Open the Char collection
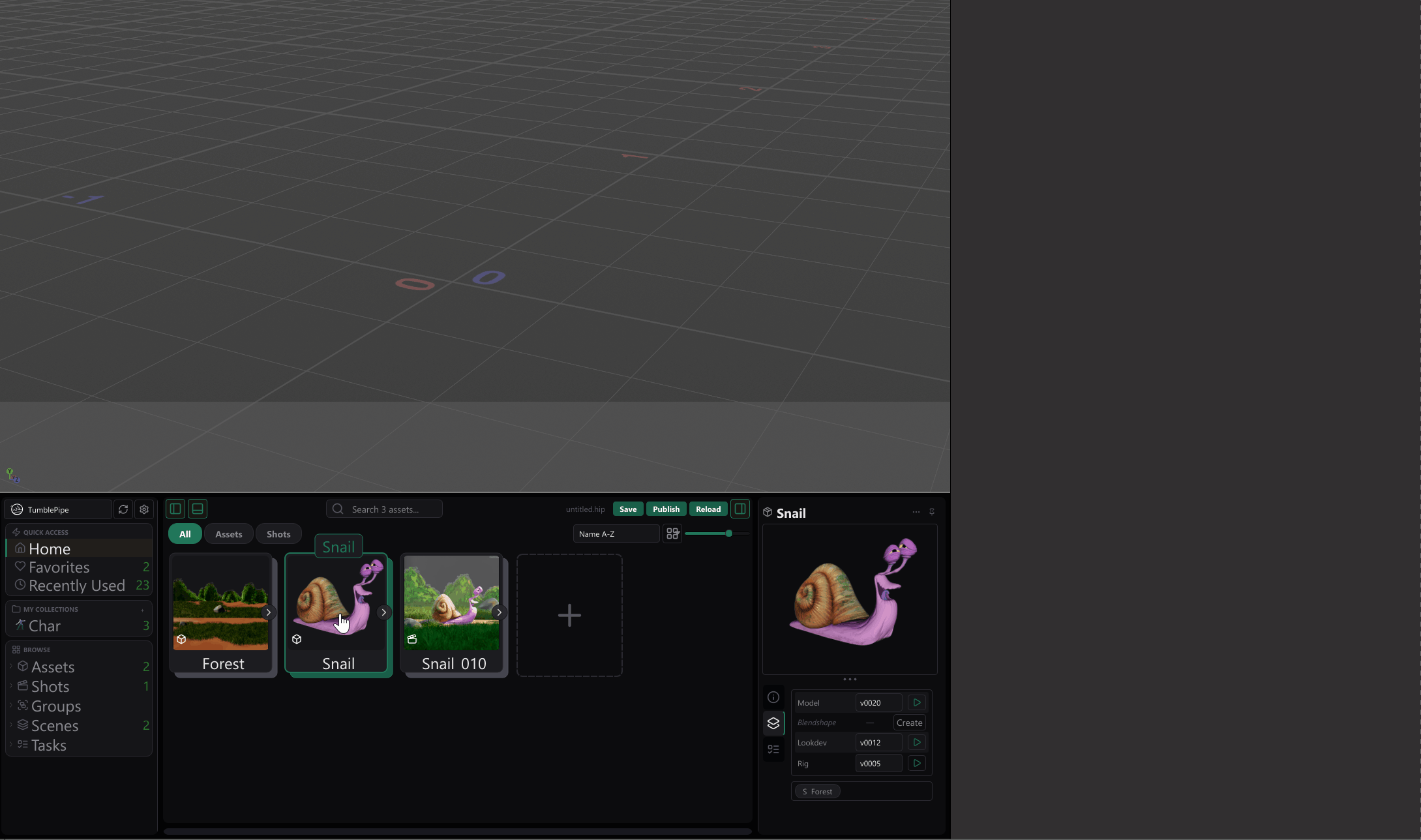1421x840 pixels. (x=79, y=625)
